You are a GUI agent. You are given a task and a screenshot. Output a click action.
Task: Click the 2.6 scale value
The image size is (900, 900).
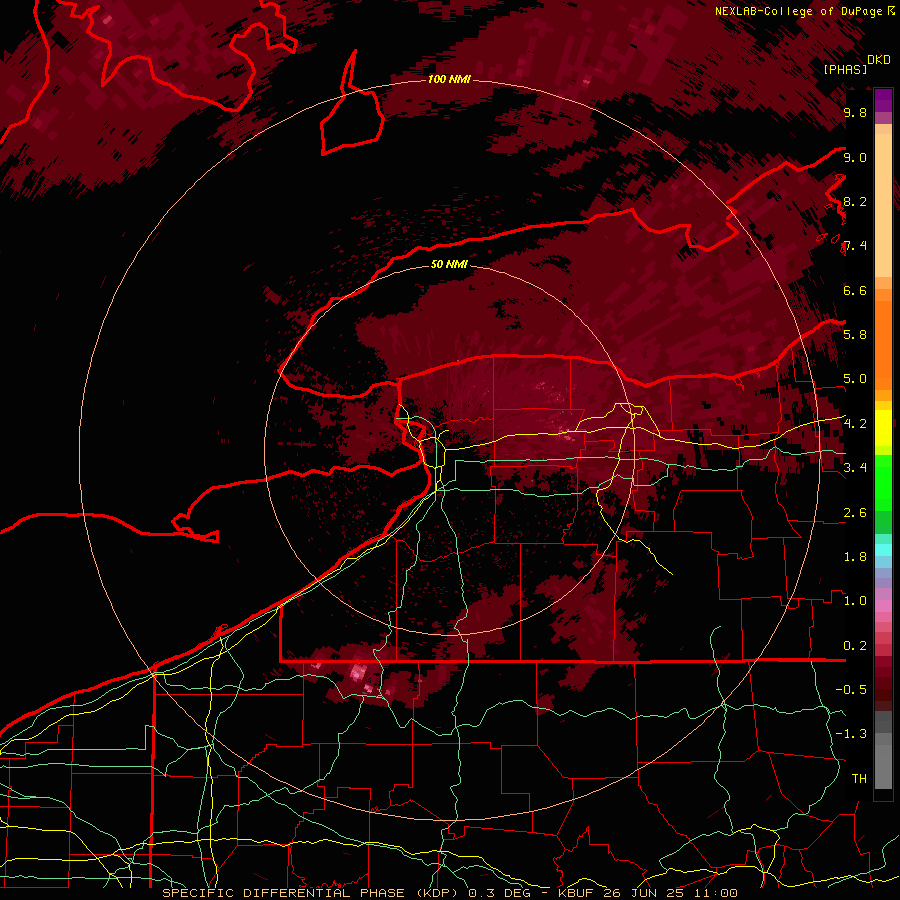click(x=855, y=513)
